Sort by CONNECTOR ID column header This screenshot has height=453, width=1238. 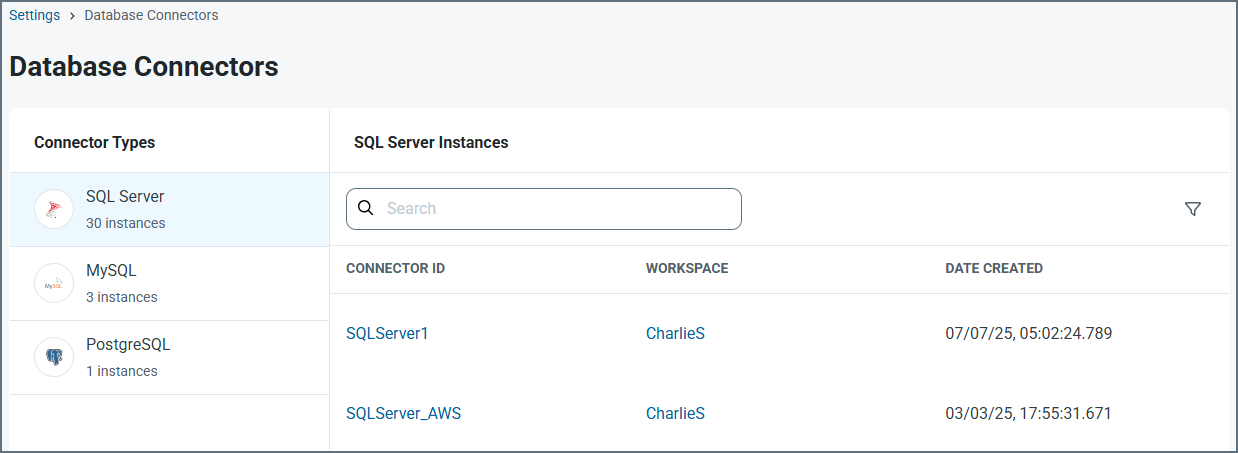[x=395, y=269]
